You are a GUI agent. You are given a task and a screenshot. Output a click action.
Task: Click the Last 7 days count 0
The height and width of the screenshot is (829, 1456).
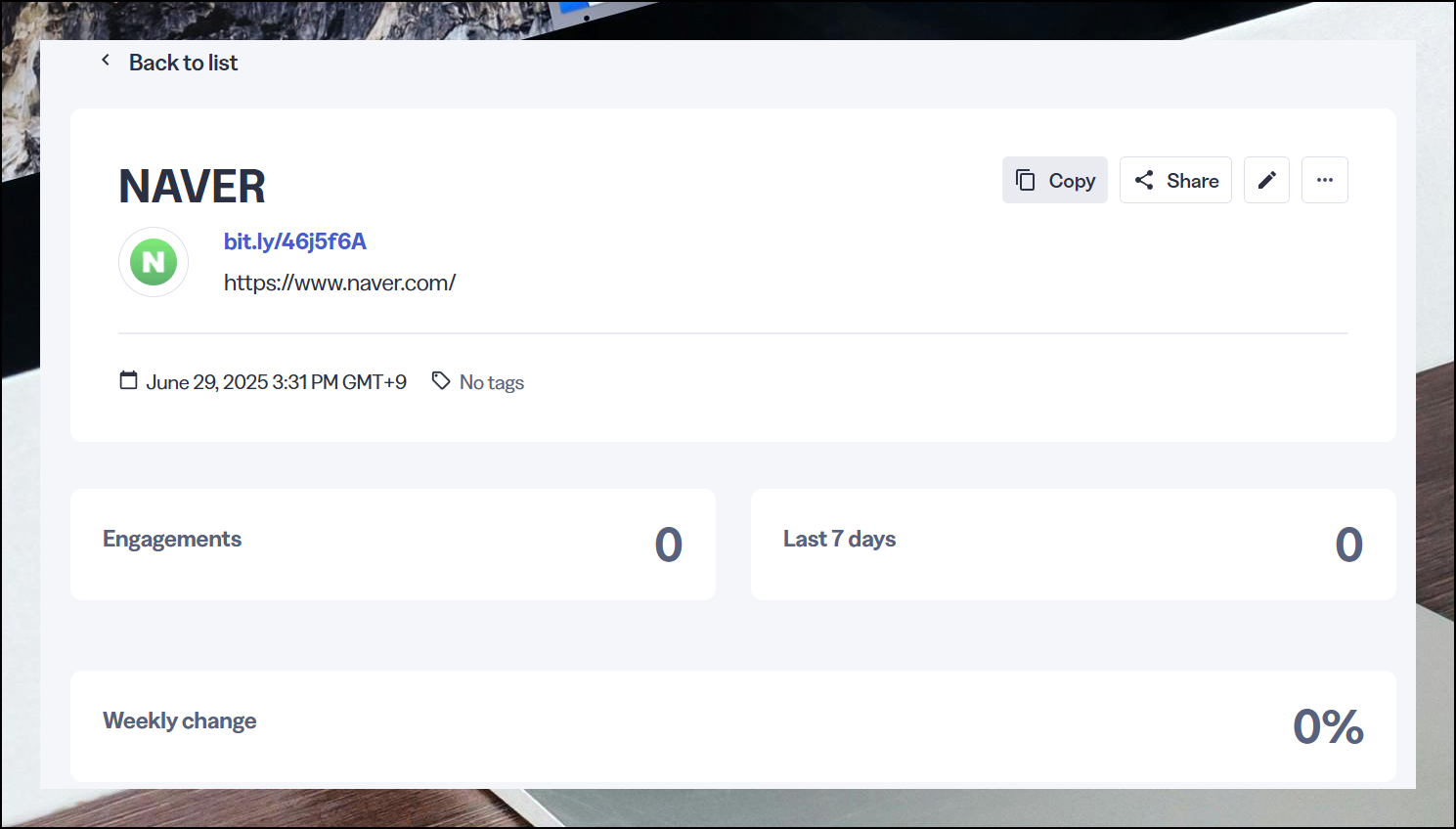[x=1349, y=545]
